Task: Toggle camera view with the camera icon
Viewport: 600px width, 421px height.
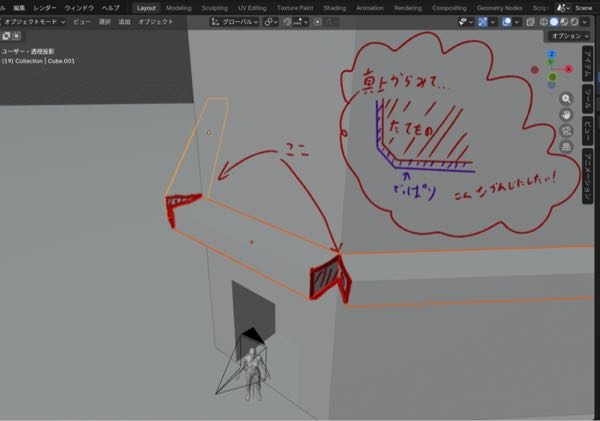Action: tap(566, 131)
